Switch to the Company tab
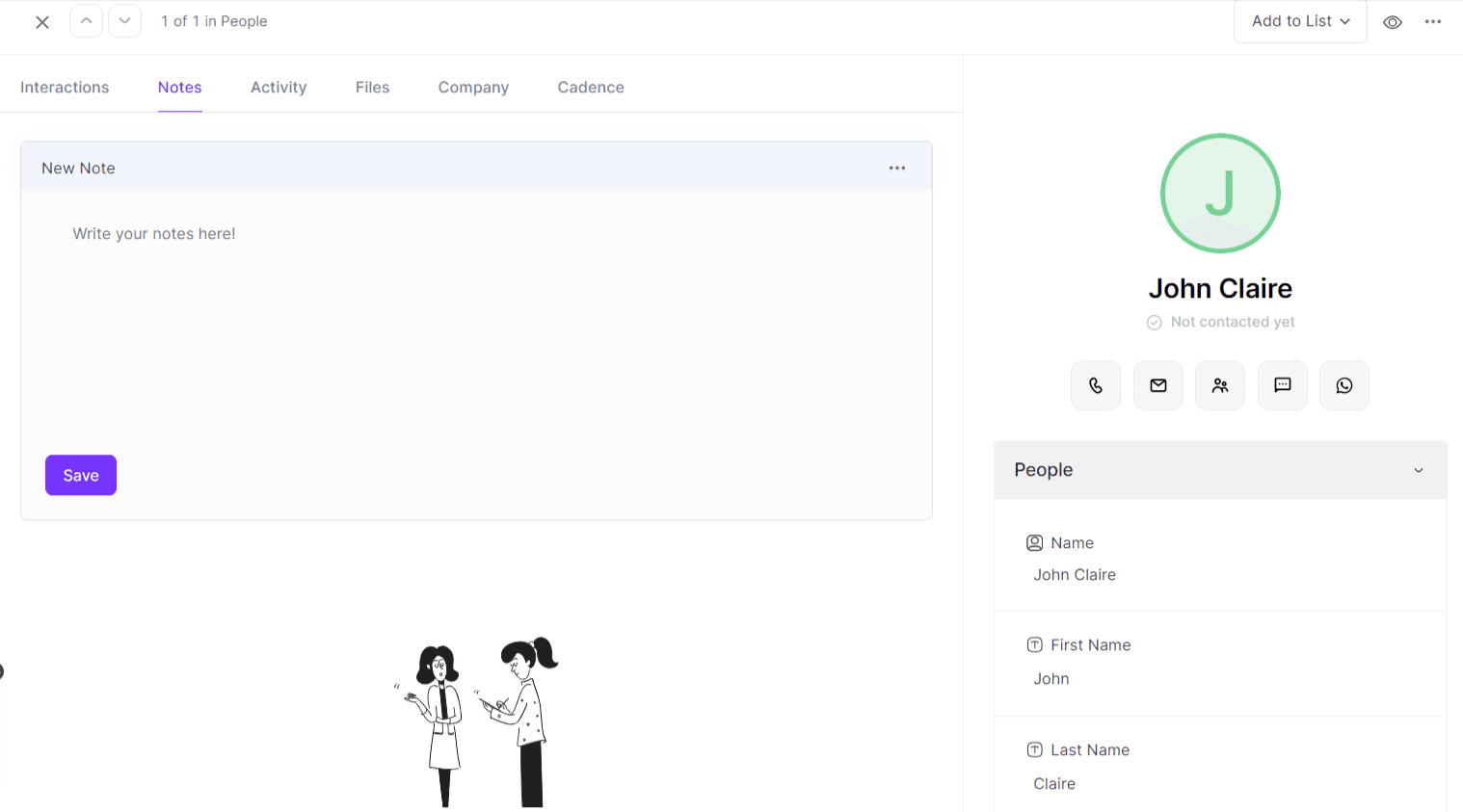Image resolution: width=1463 pixels, height=812 pixels. pos(473,87)
